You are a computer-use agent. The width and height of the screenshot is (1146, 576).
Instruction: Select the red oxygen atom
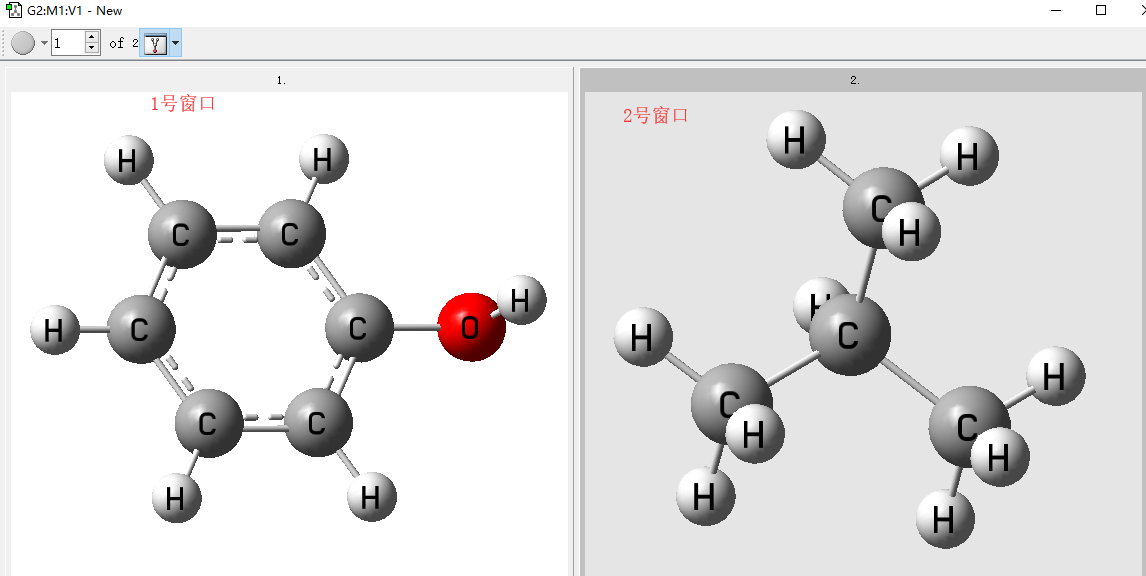[470, 327]
